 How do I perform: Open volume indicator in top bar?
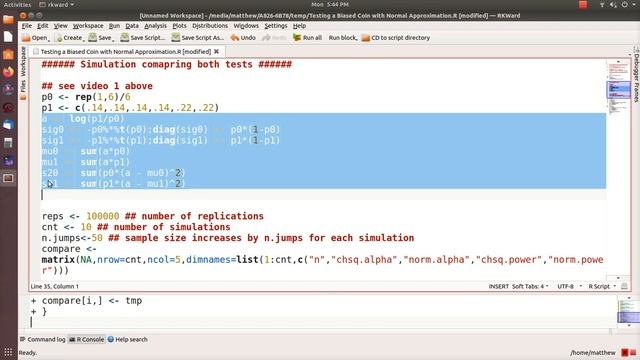coord(613,4)
